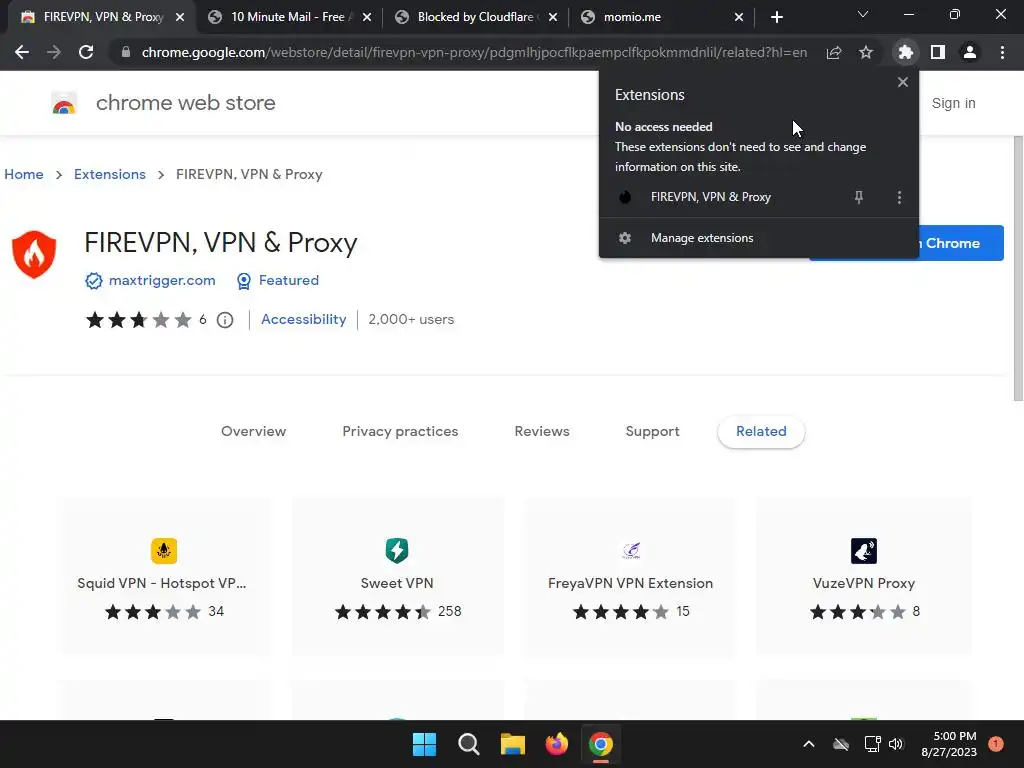This screenshot has height=768, width=1024.
Task: Click the address bar URL
Action: [x=473, y=52]
